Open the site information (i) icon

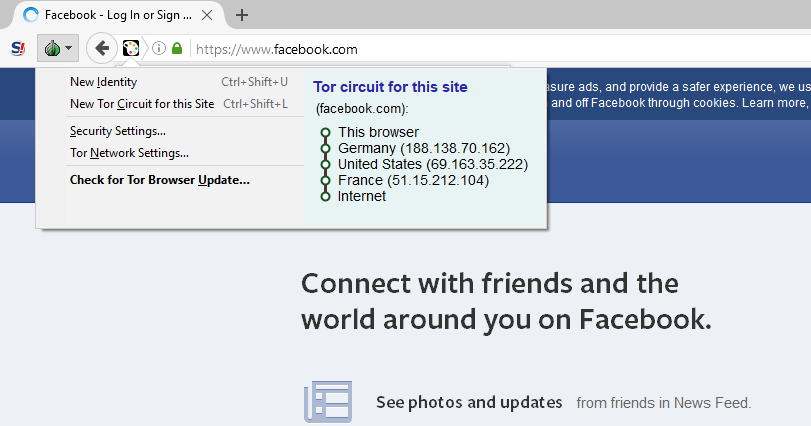coord(158,48)
